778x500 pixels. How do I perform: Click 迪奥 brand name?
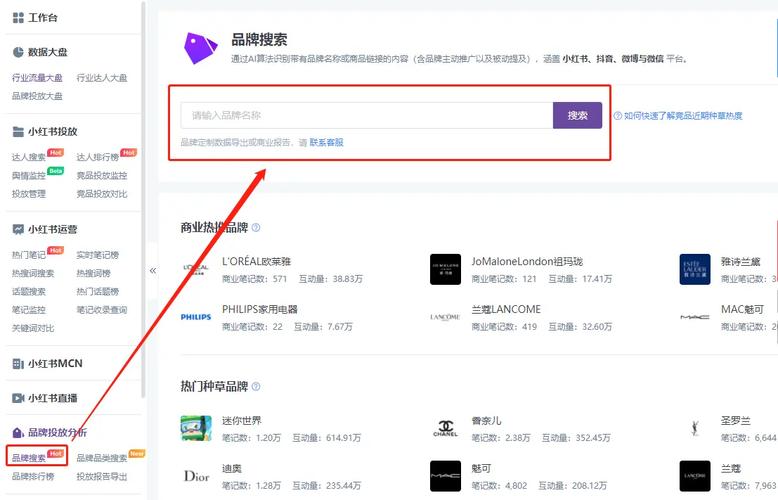(232, 468)
